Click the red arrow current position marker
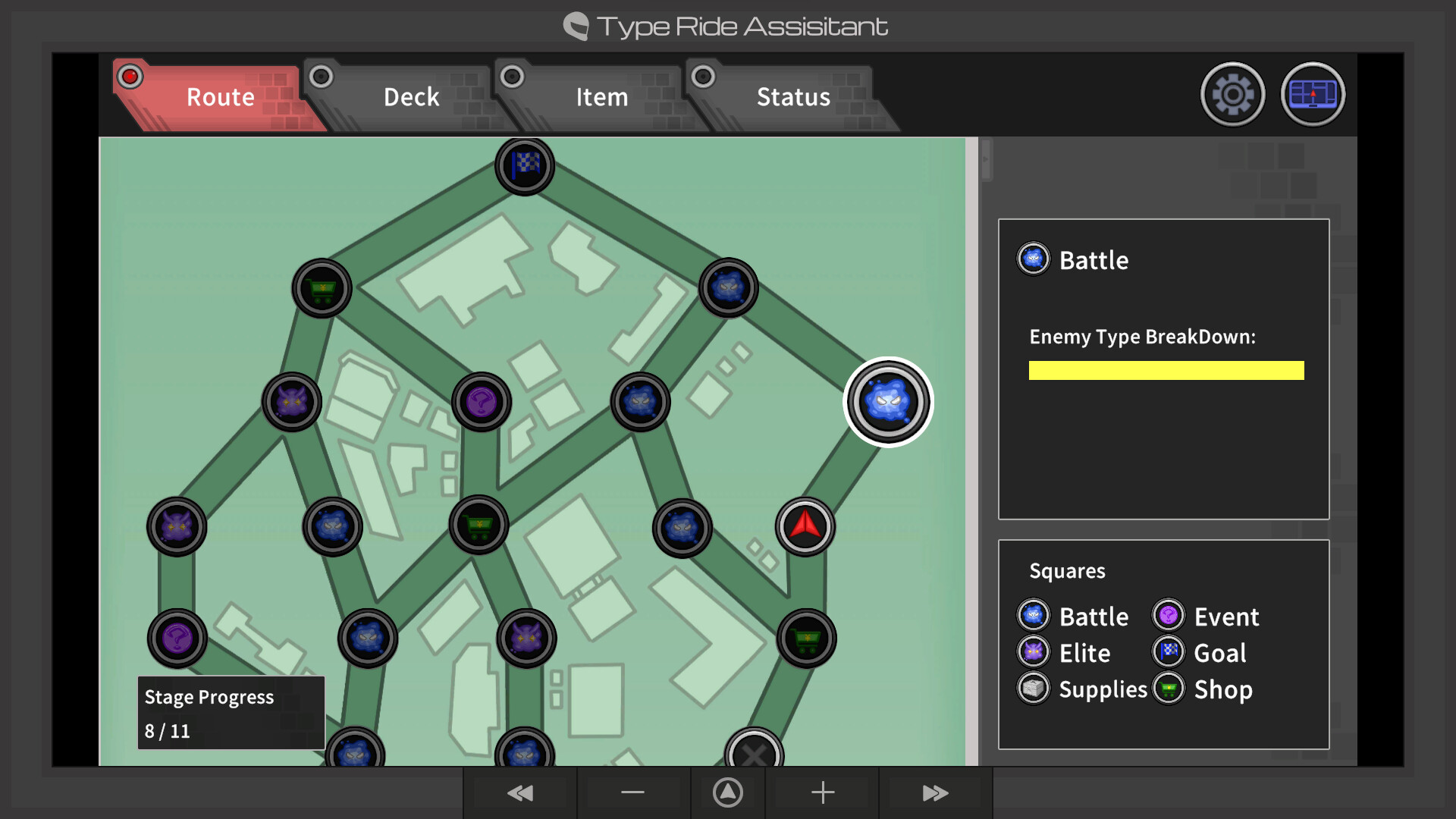This screenshot has height=819, width=1456. pyautogui.click(x=806, y=526)
